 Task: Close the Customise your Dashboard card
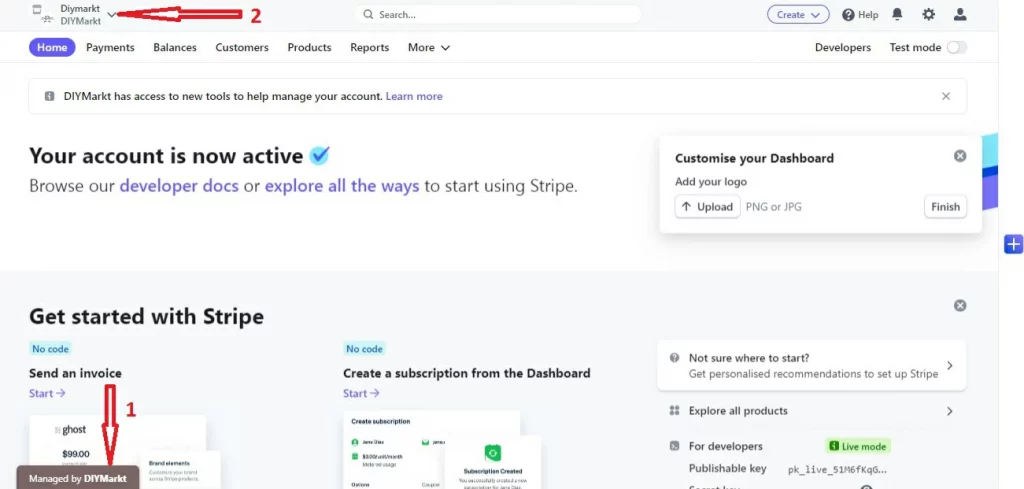[x=960, y=156]
